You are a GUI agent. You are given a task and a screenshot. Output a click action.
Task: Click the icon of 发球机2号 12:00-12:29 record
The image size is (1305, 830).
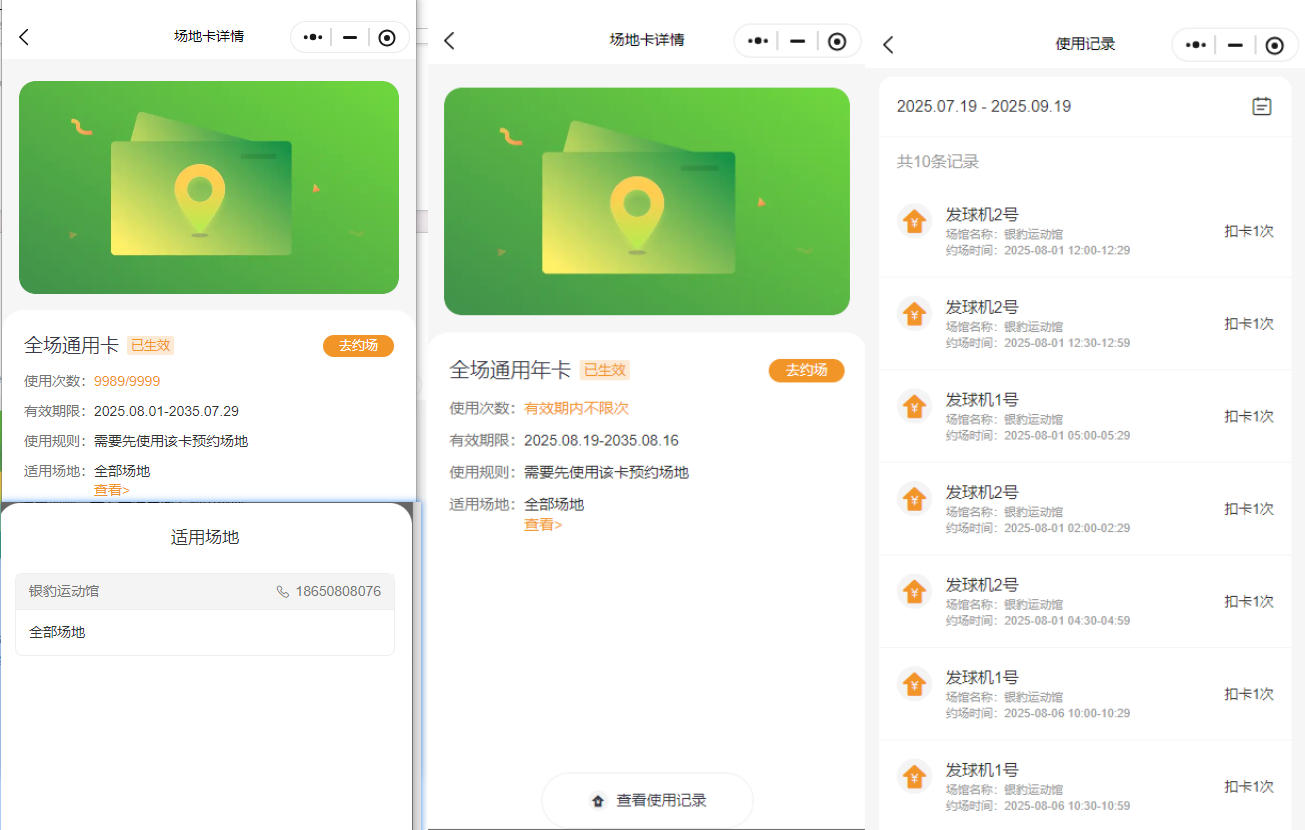click(x=914, y=221)
